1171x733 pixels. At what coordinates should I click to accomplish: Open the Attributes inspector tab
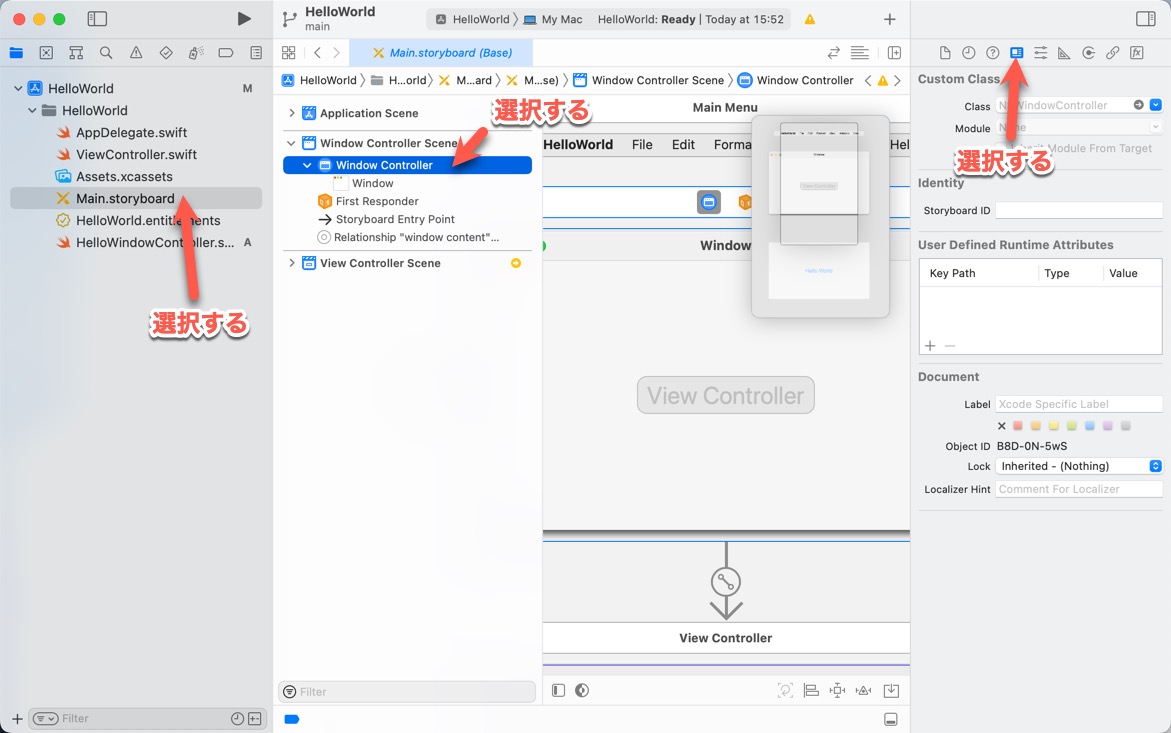coord(1040,52)
